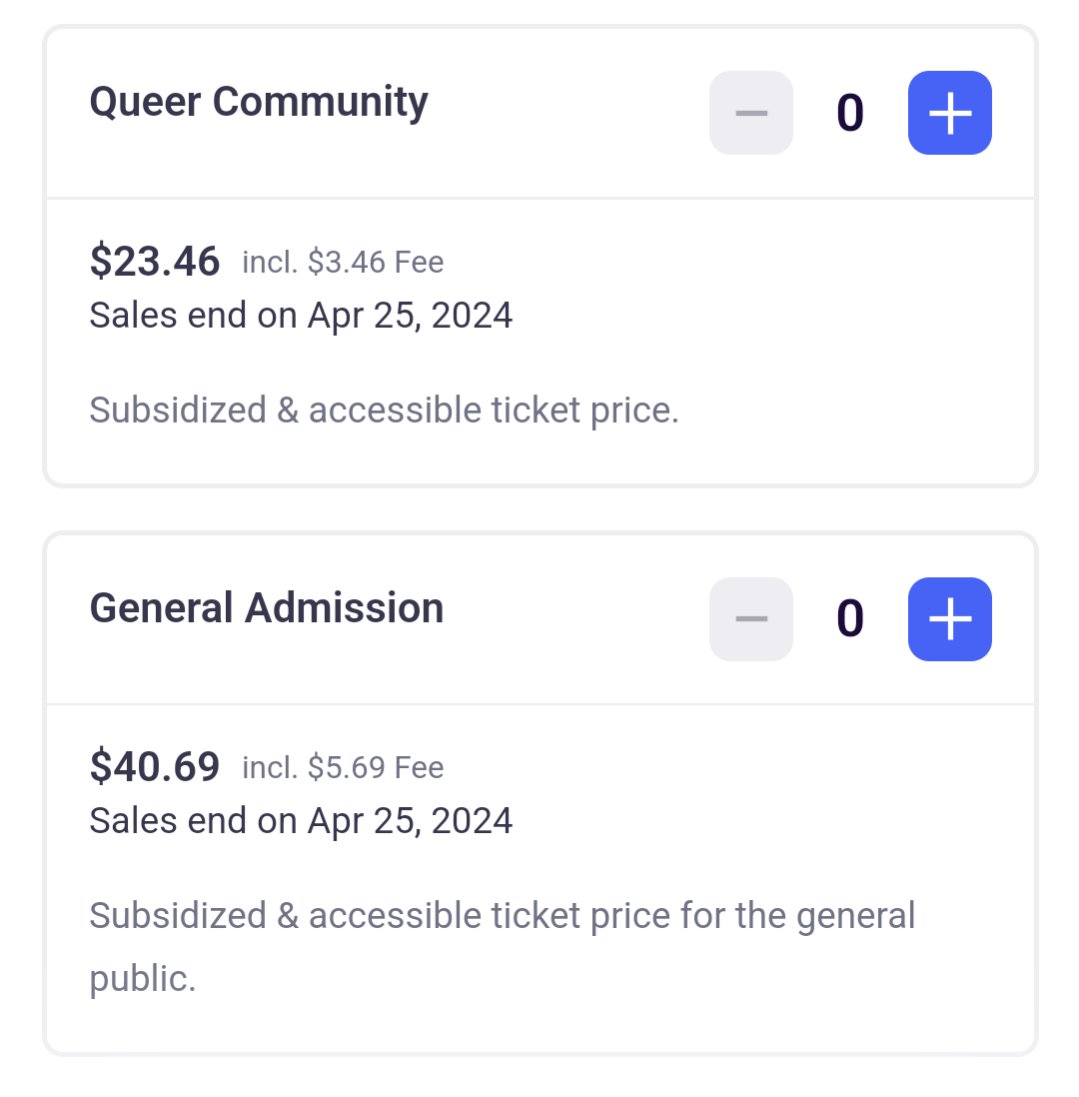1079x1097 pixels.
Task: Click the "incl. $5.69 Fee" text
Action: coord(343,768)
